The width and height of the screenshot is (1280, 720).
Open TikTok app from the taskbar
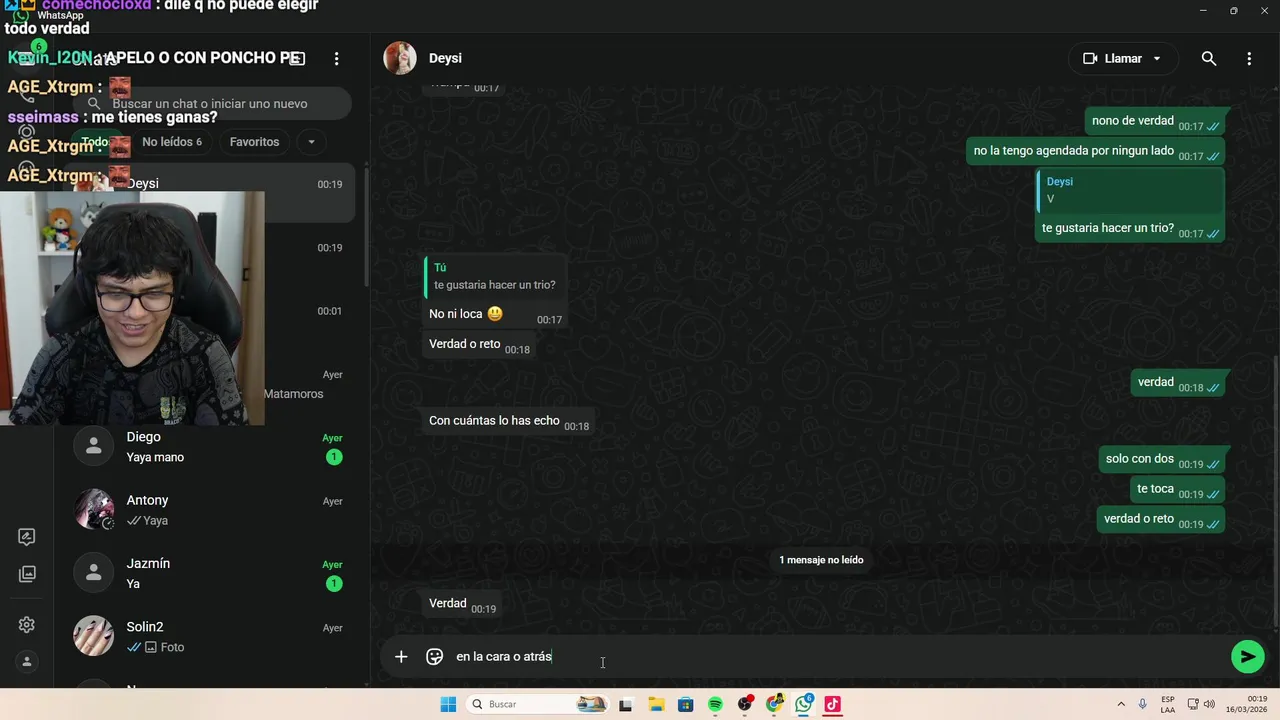point(832,704)
